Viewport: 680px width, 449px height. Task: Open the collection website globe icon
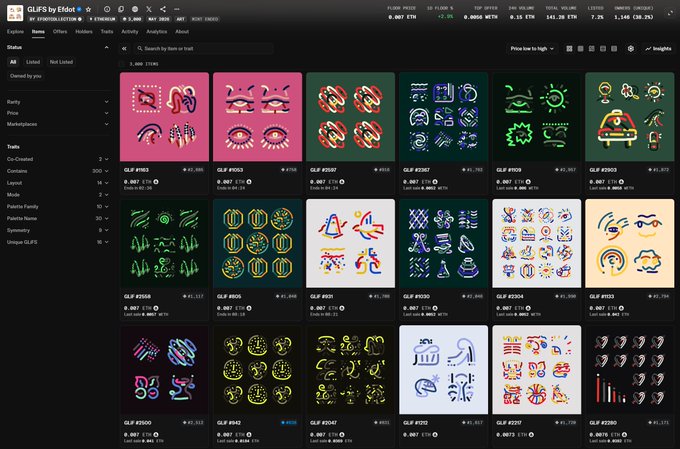pyautogui.click(x=135, y=9)
